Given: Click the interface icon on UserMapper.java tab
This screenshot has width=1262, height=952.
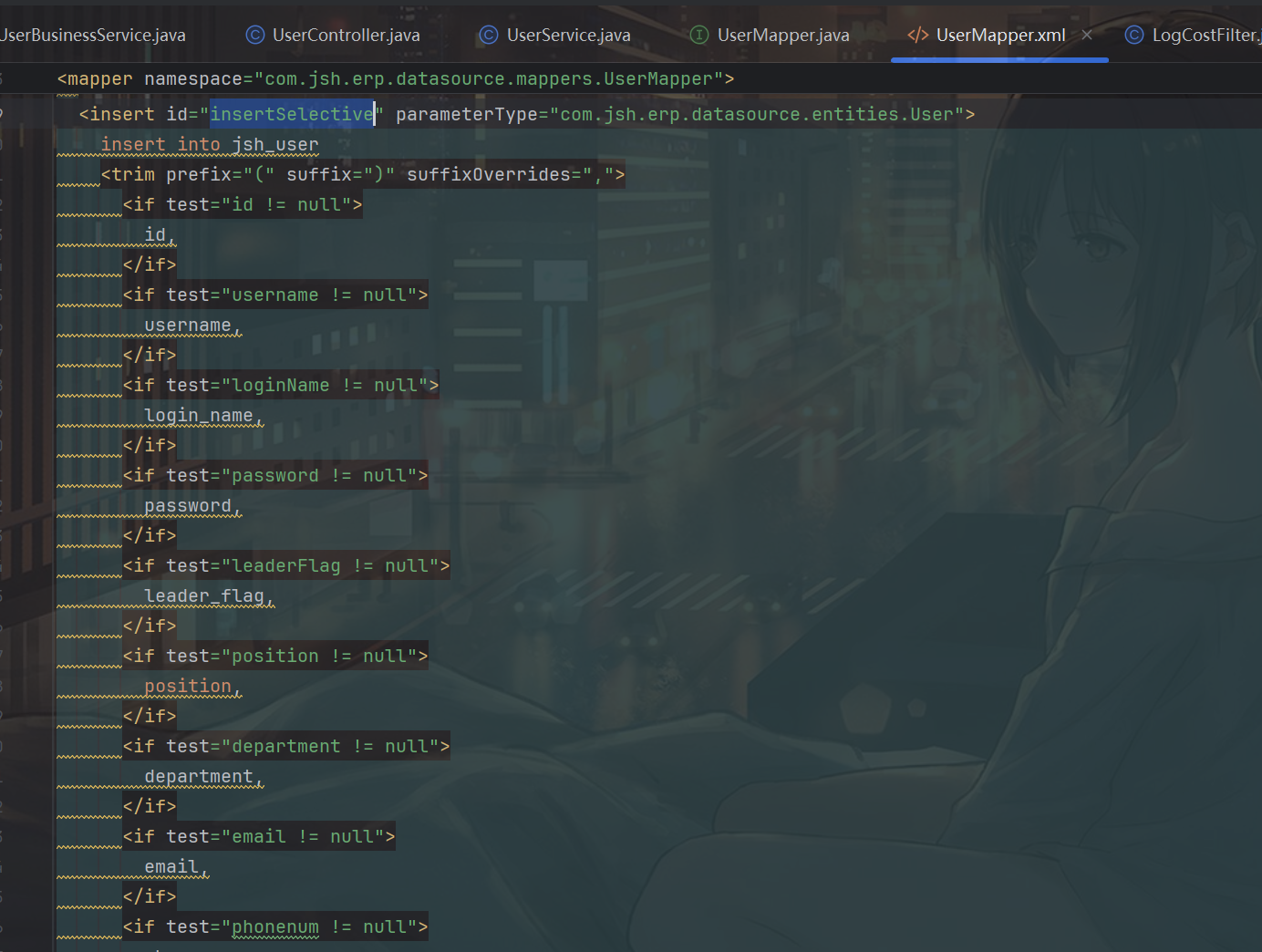Looking at the screenshot, I should [699, 35].
